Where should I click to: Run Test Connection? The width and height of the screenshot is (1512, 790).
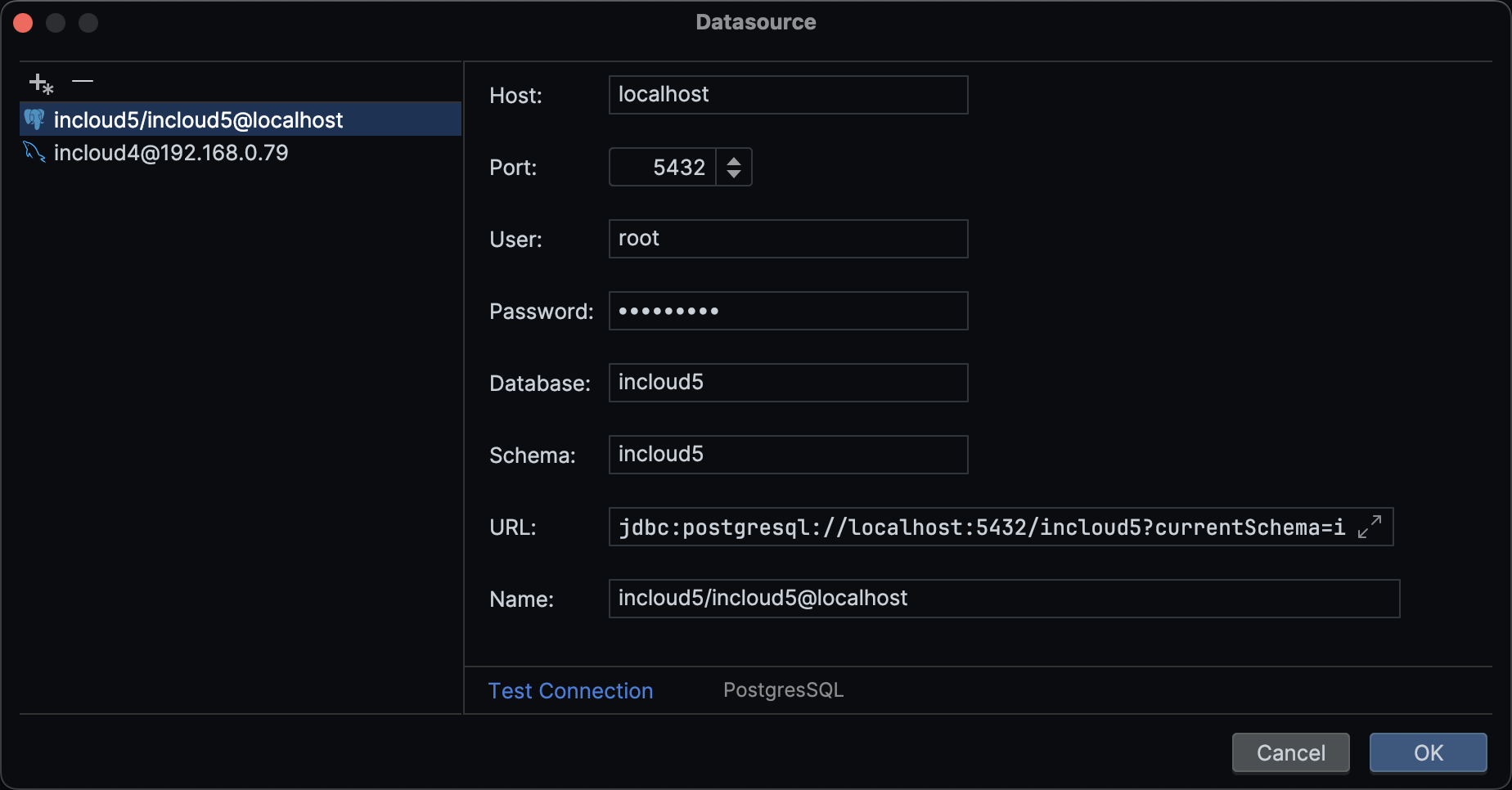(x=570, y=690)
